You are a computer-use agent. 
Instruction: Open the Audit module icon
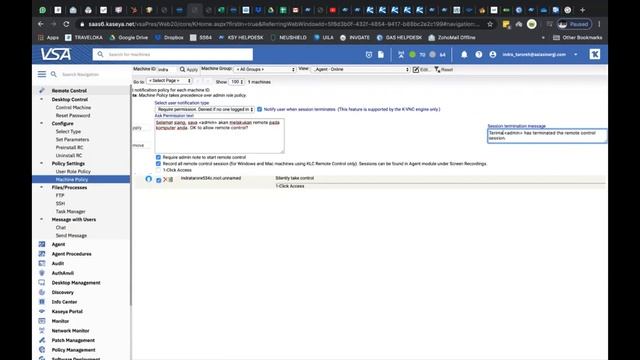click(42, 263)
